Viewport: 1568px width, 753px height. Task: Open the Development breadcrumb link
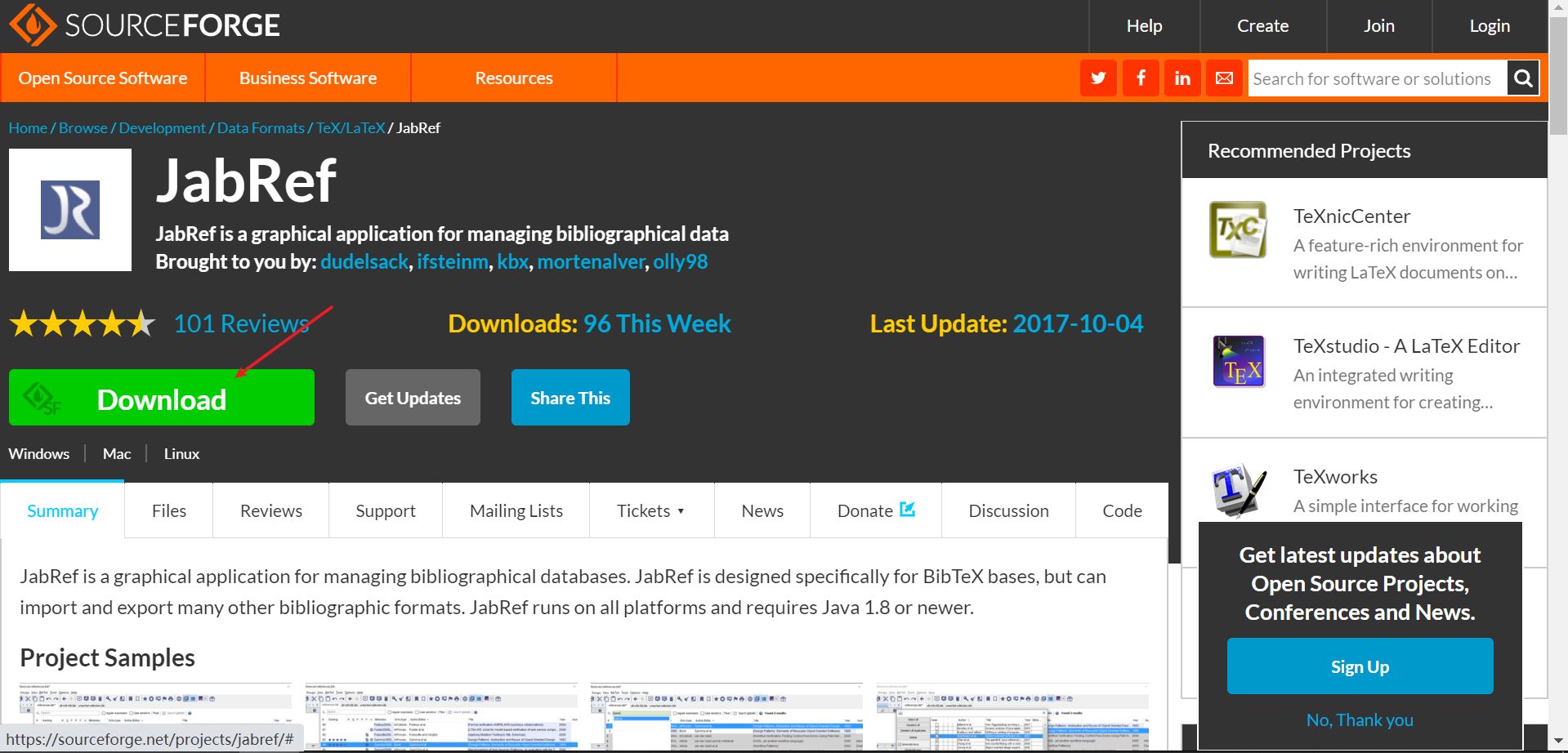tap(163, 128)
